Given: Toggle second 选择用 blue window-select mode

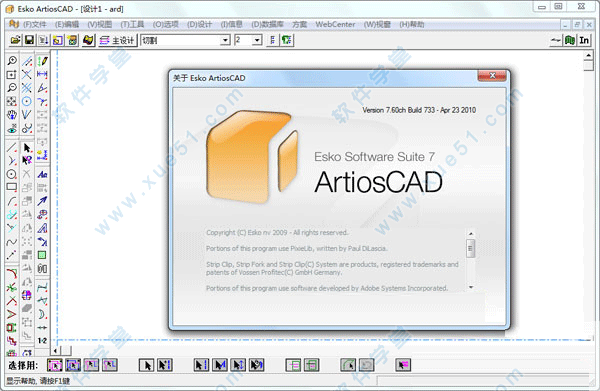Looking at the screenshot, I should [x=73, y=365].
